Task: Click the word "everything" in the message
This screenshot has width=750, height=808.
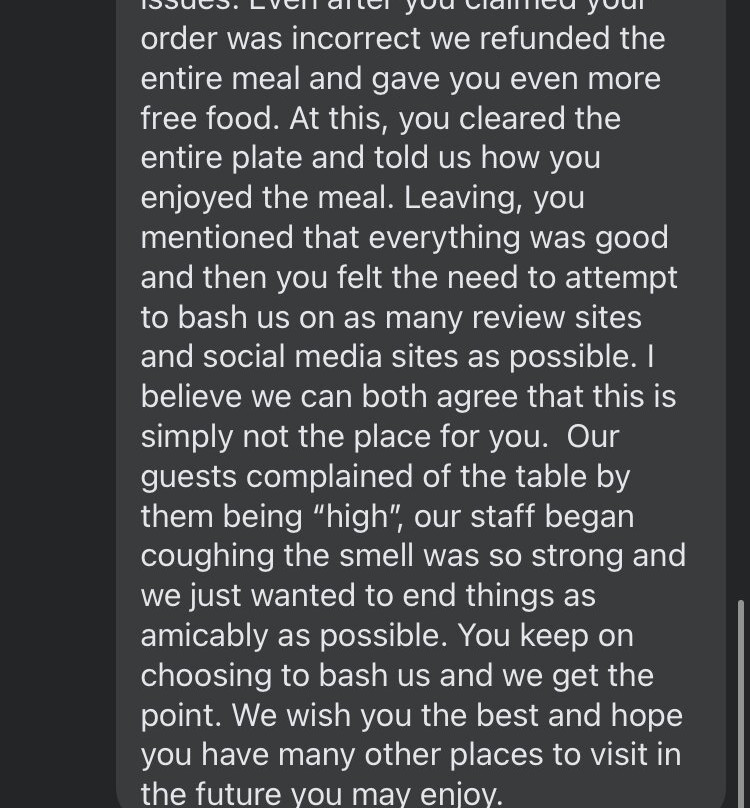Action: pos(444,238)
